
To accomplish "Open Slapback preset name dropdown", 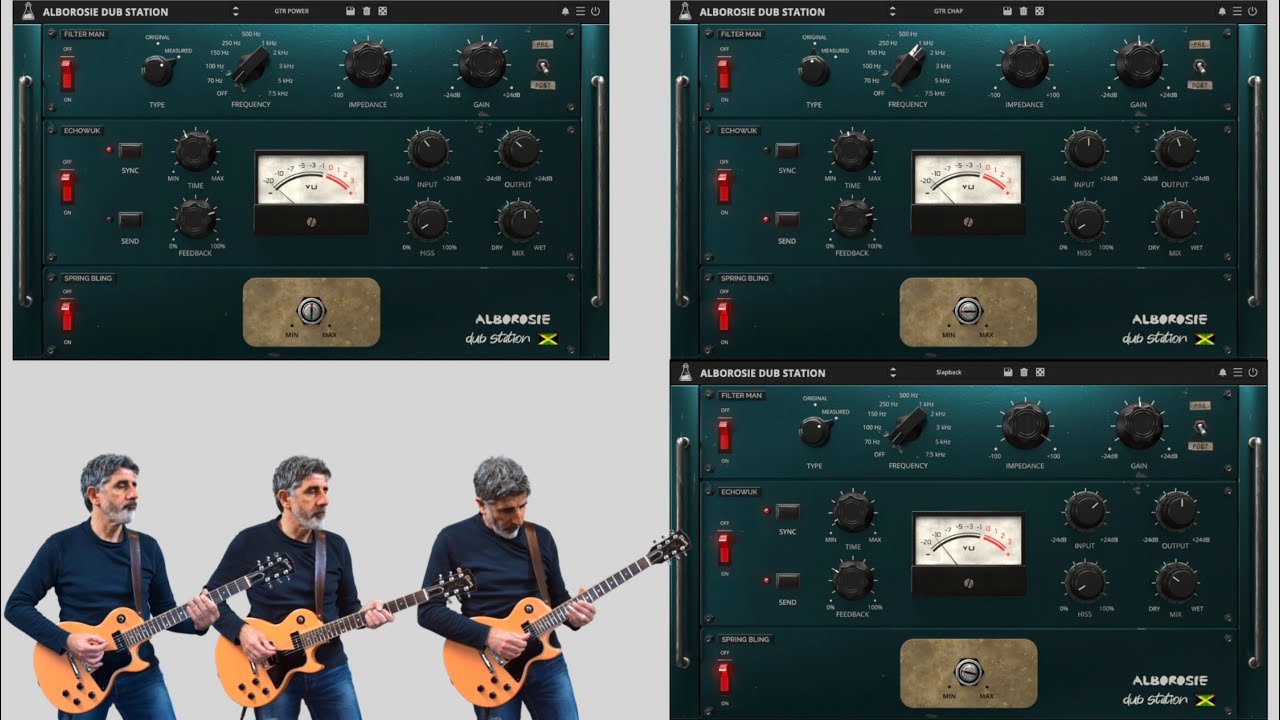I will (948, 372).
